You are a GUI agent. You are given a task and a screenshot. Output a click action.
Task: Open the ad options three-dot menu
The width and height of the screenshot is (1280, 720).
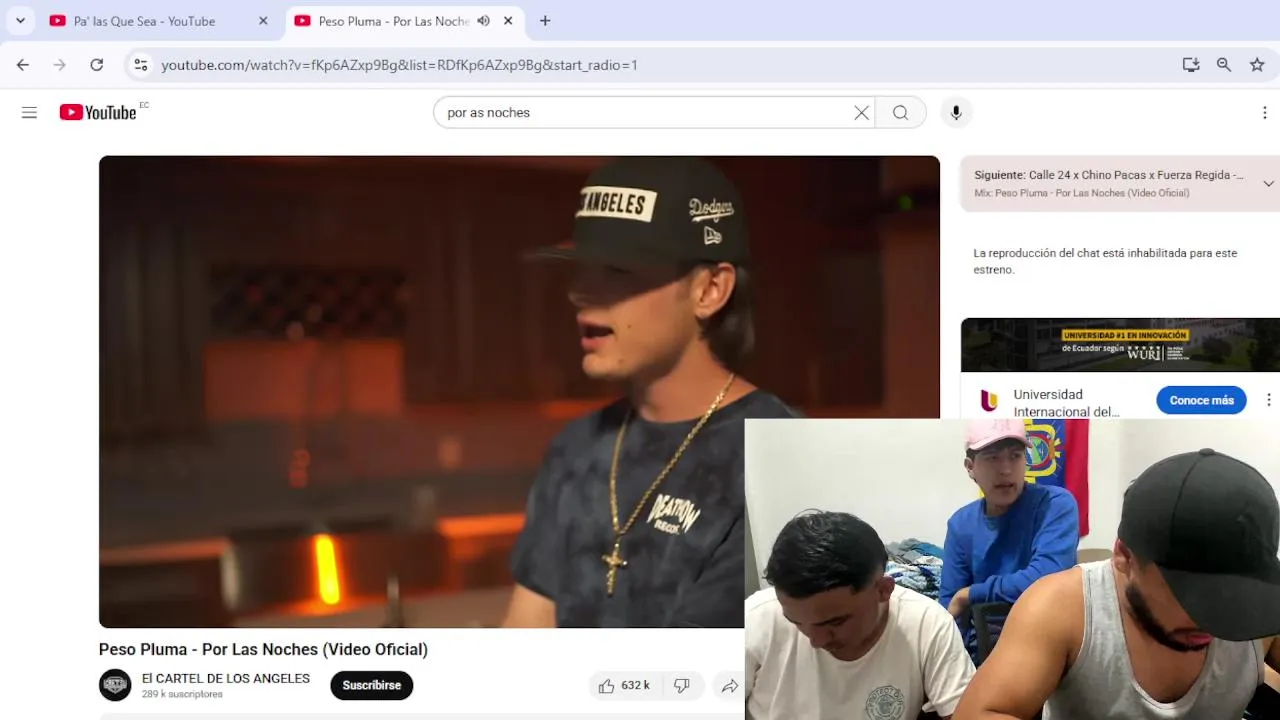click(x=1269, y=400)
